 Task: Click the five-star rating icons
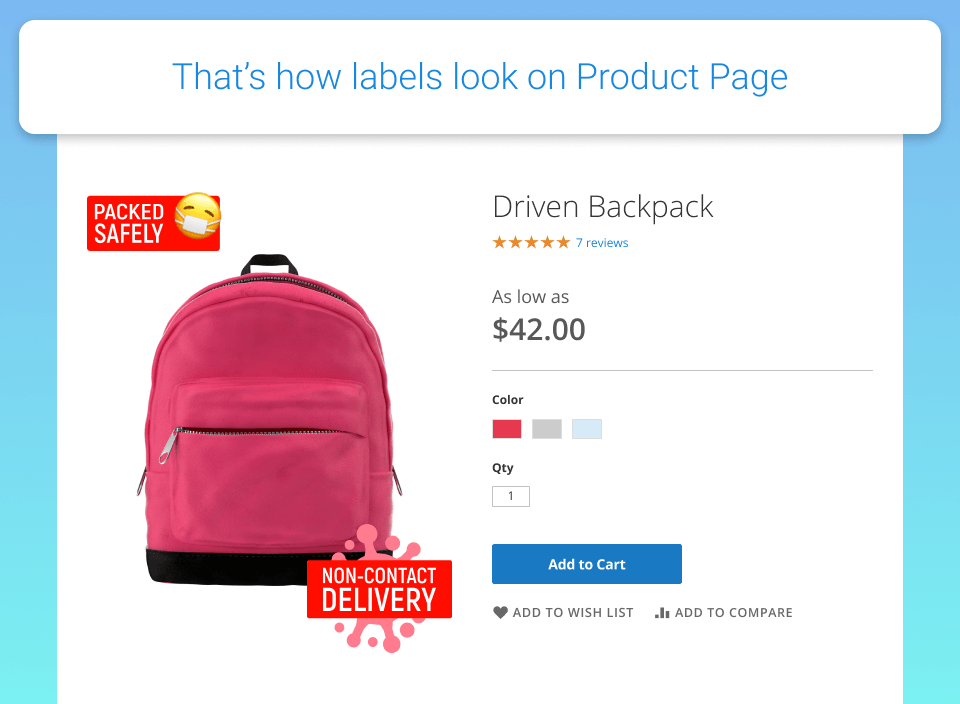coord(531,242)
